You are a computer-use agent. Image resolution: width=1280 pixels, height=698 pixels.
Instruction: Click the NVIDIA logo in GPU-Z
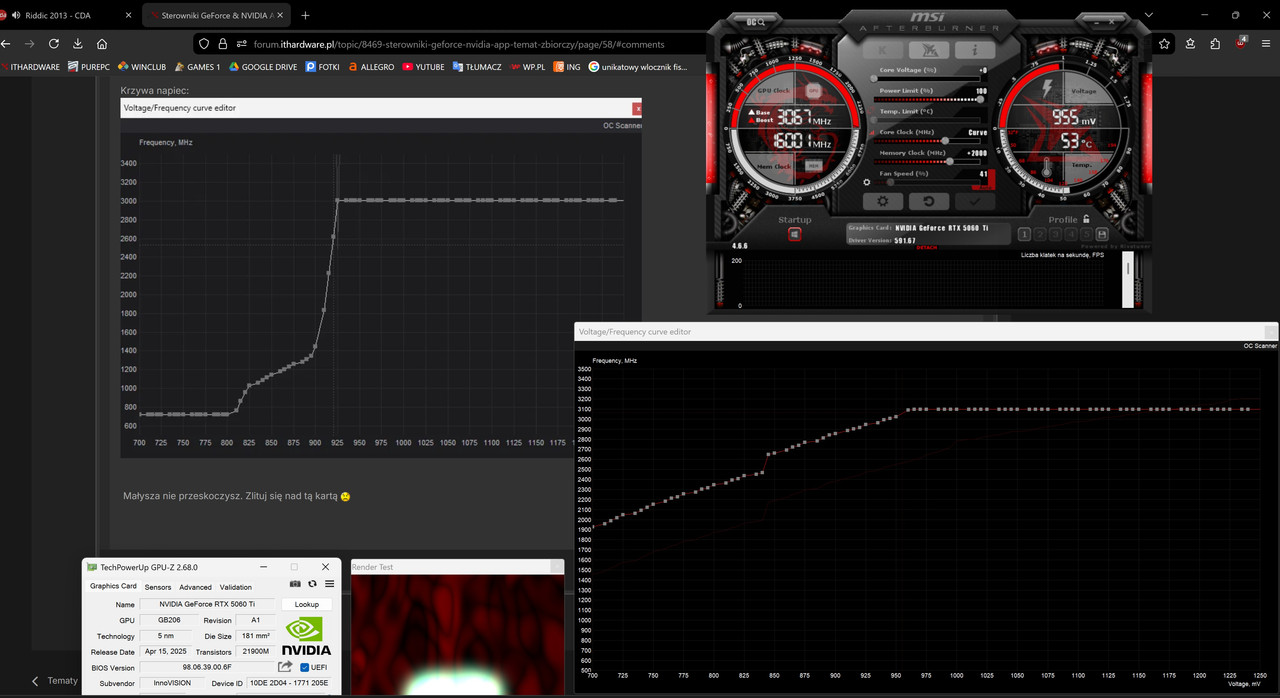[x=306, y=636]
